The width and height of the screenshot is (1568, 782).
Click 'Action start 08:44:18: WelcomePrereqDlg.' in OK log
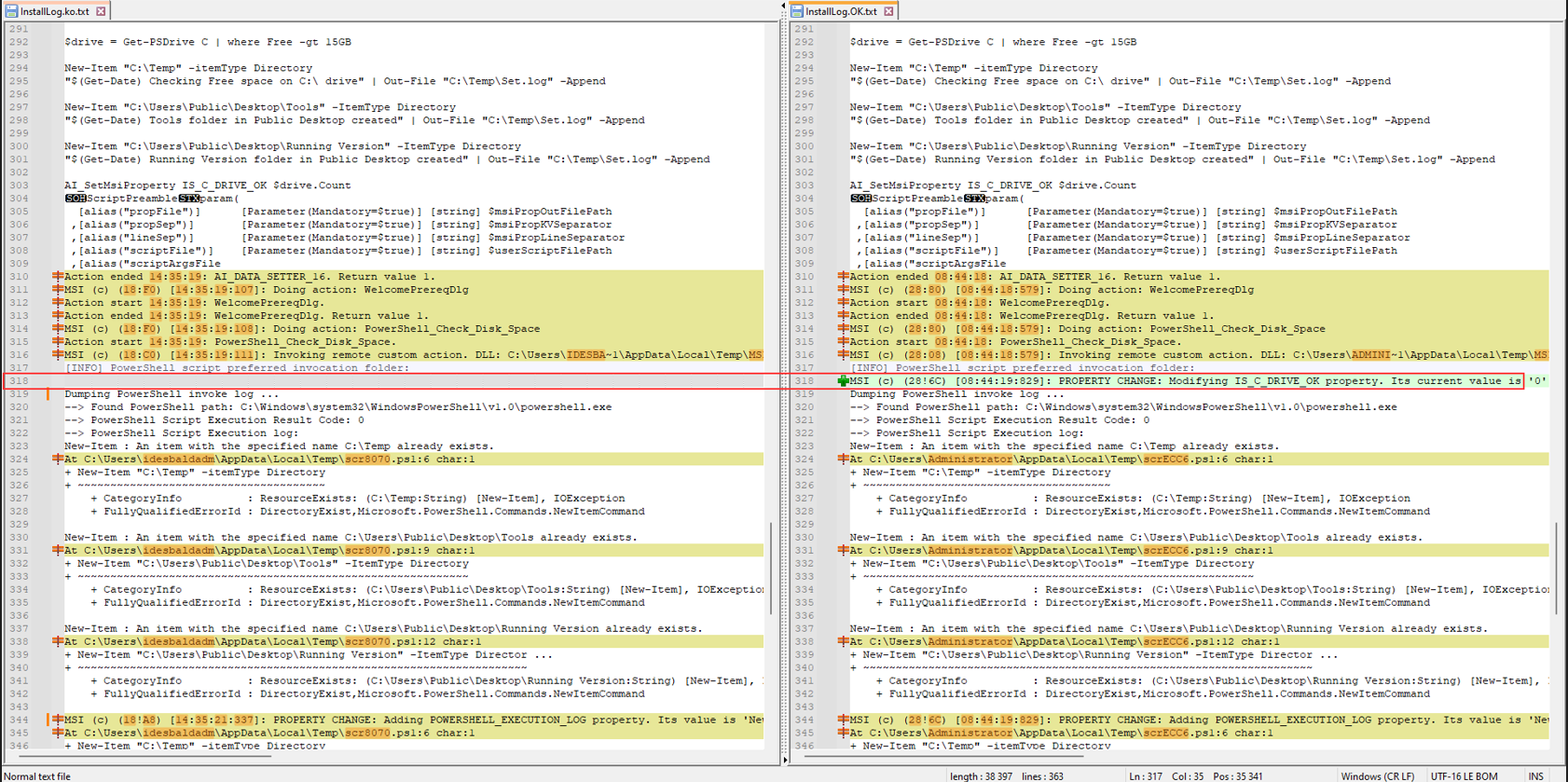point(980,303)
